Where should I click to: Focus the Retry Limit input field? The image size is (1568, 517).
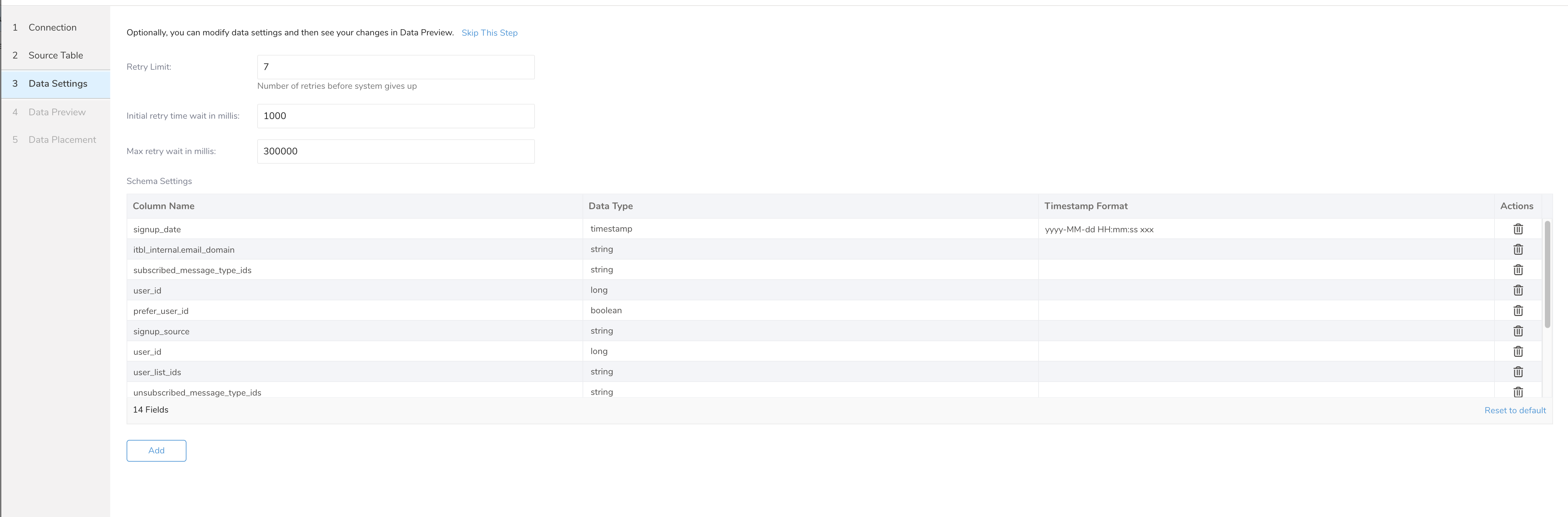click(396, 67)
